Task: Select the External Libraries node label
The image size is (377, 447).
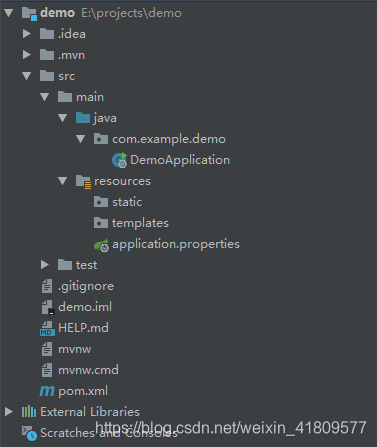Action: (x=90, y=412)
